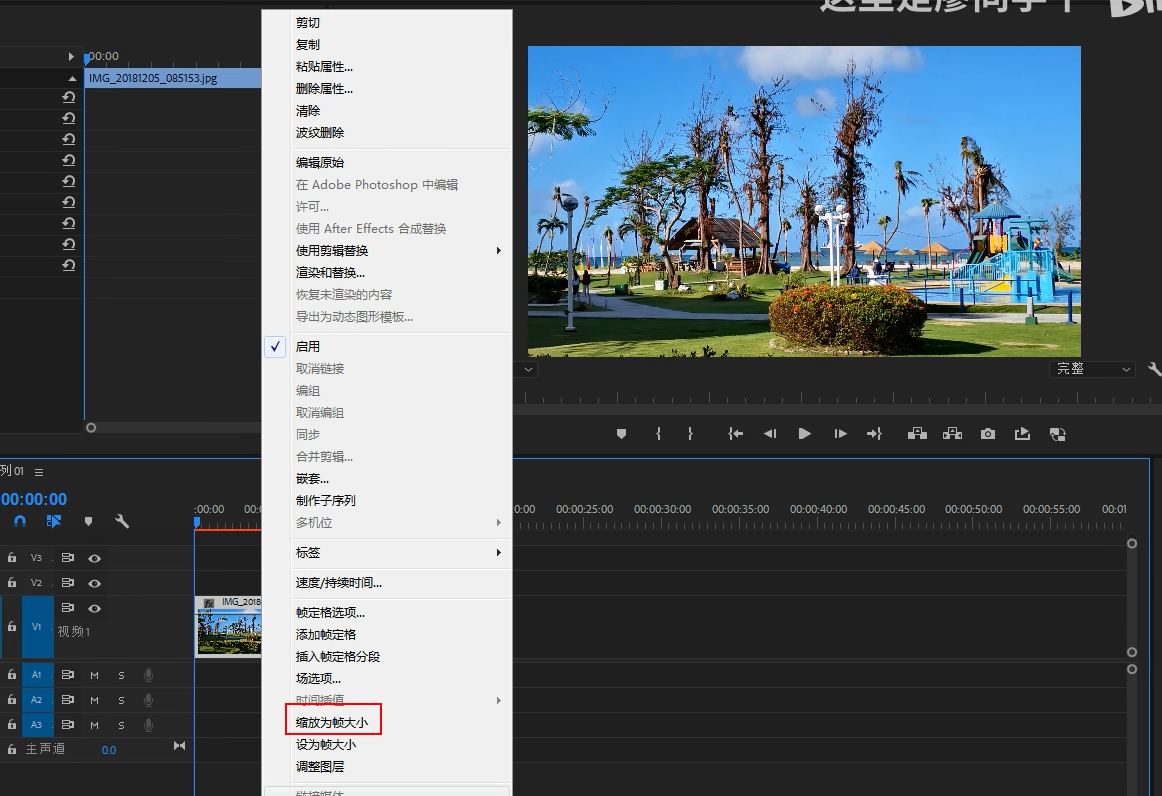The height and width of the screenshot is (796, 1162).
Task: Open timeline settings with the wrench icon
Action: pos(122,521)
